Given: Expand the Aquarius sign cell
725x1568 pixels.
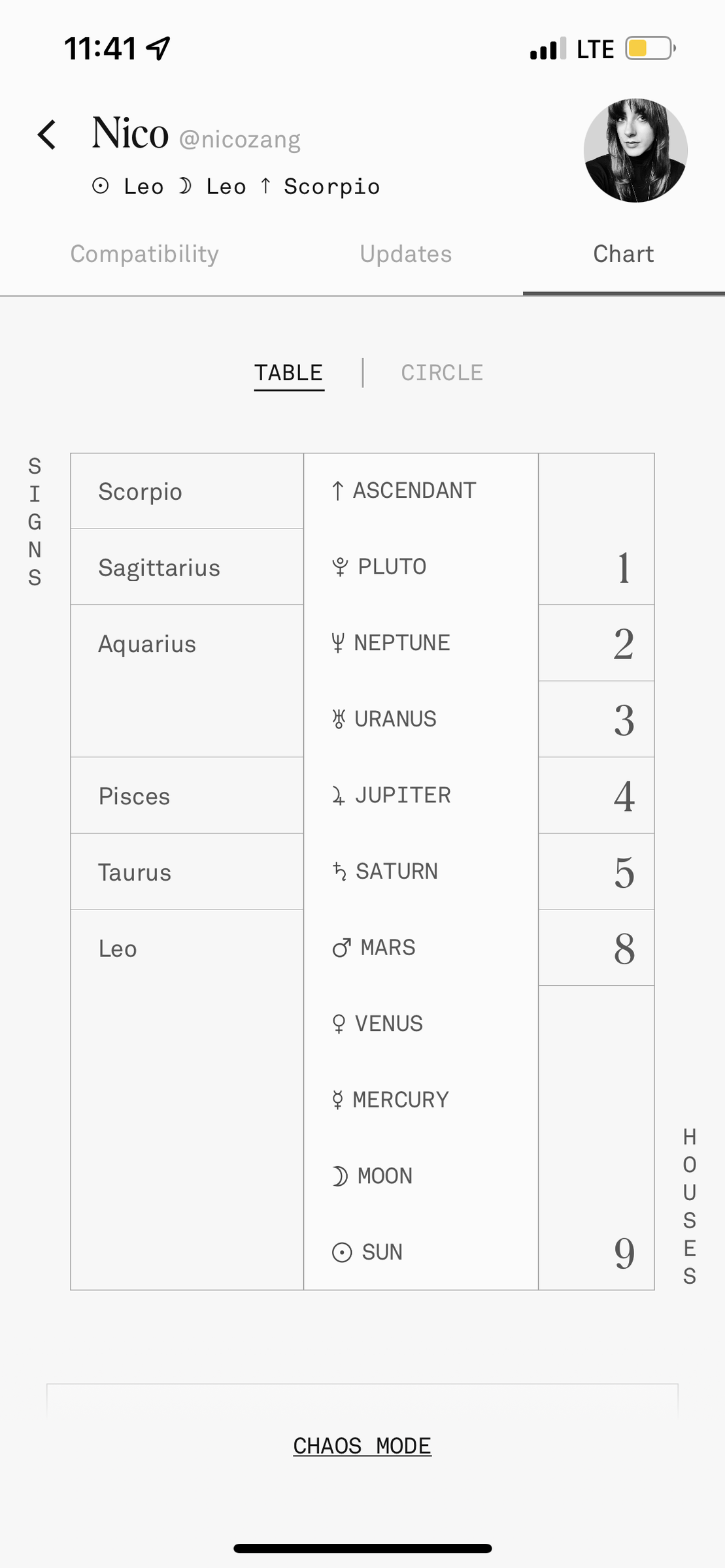Looking at the screenshot, I should (187, 681).
